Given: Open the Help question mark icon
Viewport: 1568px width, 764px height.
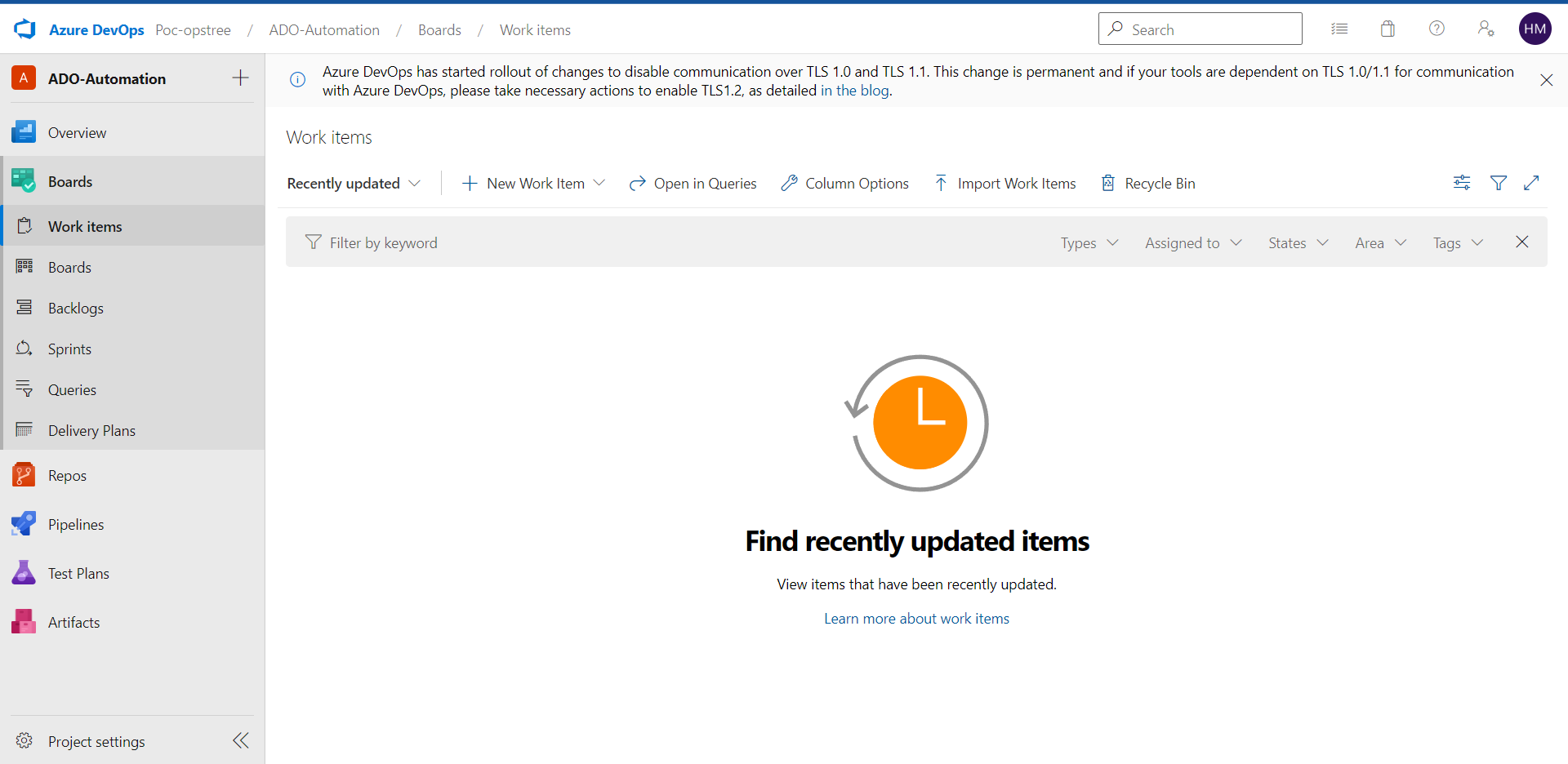Looking at the screenshot, I should (x=1437, y=29).
